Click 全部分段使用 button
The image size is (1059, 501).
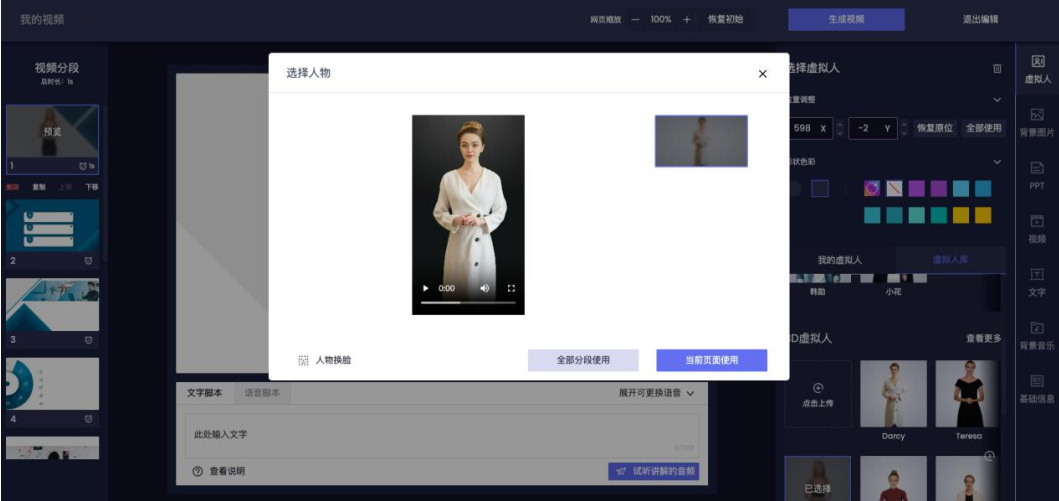(583, 361)
